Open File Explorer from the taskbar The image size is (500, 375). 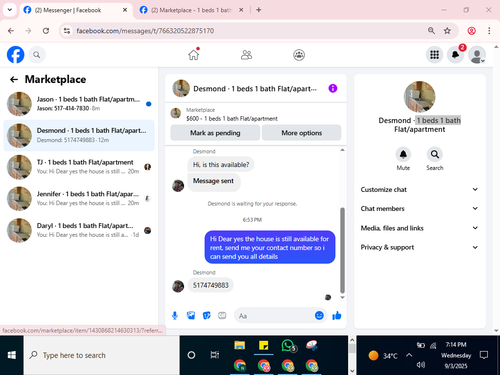(239, 345)
